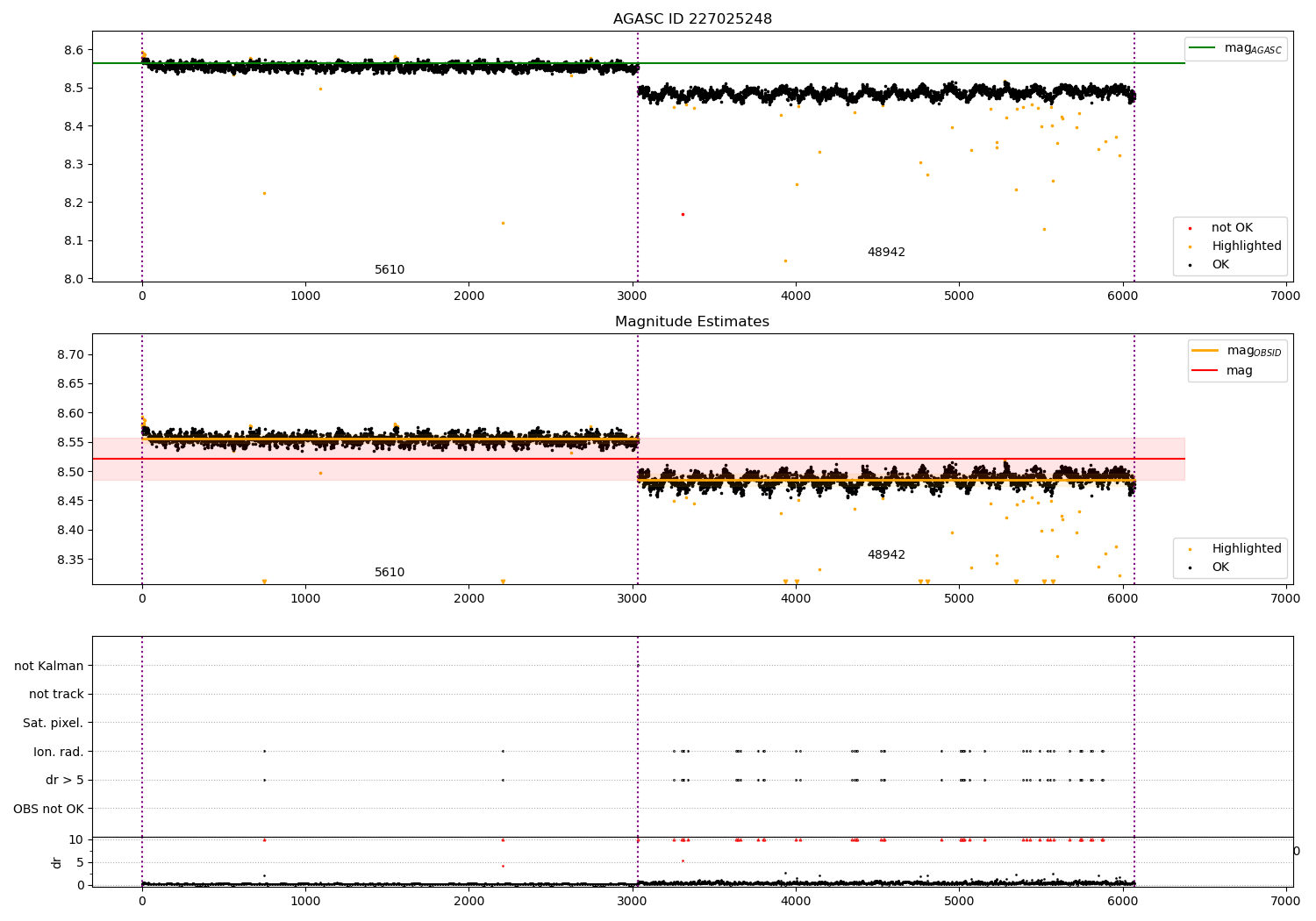Click the 8.4 y-axis tick on top plot
Screen dimensions: 1316x921
[x=74, y=126]
